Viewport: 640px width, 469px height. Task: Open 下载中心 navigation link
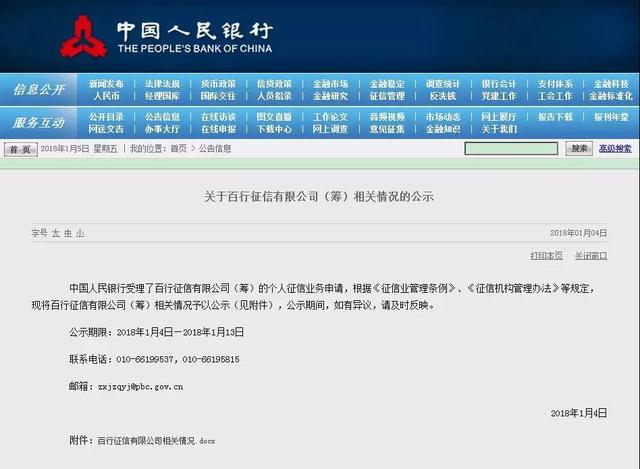click(x=274, y=129)
